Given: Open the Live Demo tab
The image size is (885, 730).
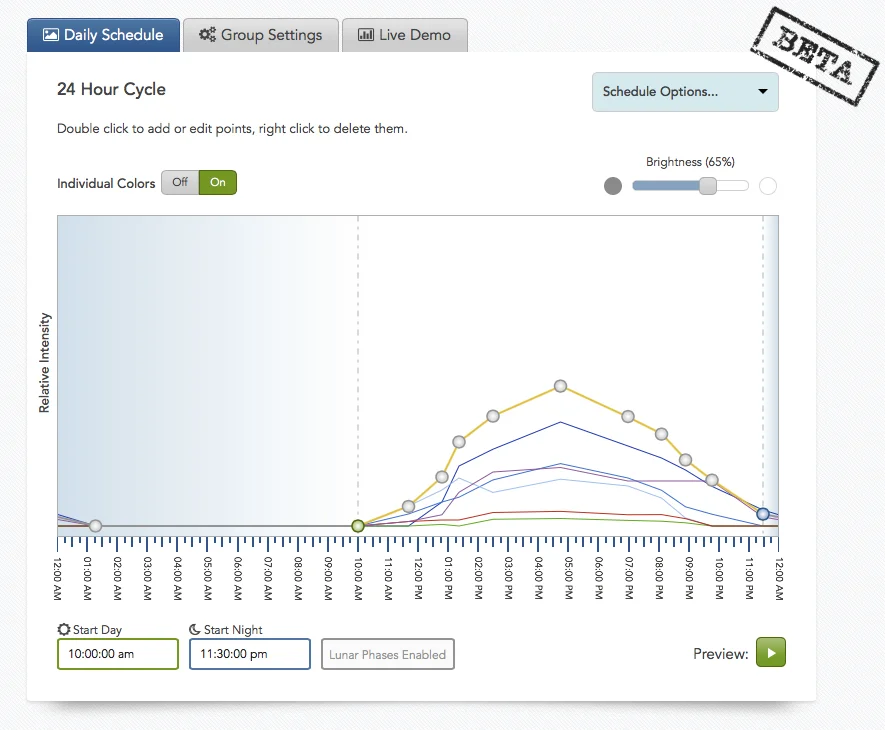Looking at the screenshot, I should (x=405, y=34).
